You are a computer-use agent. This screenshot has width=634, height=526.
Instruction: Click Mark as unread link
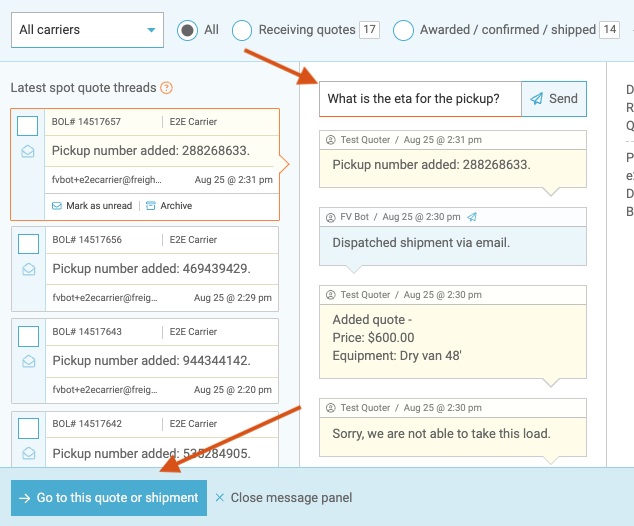coord(92,206)
